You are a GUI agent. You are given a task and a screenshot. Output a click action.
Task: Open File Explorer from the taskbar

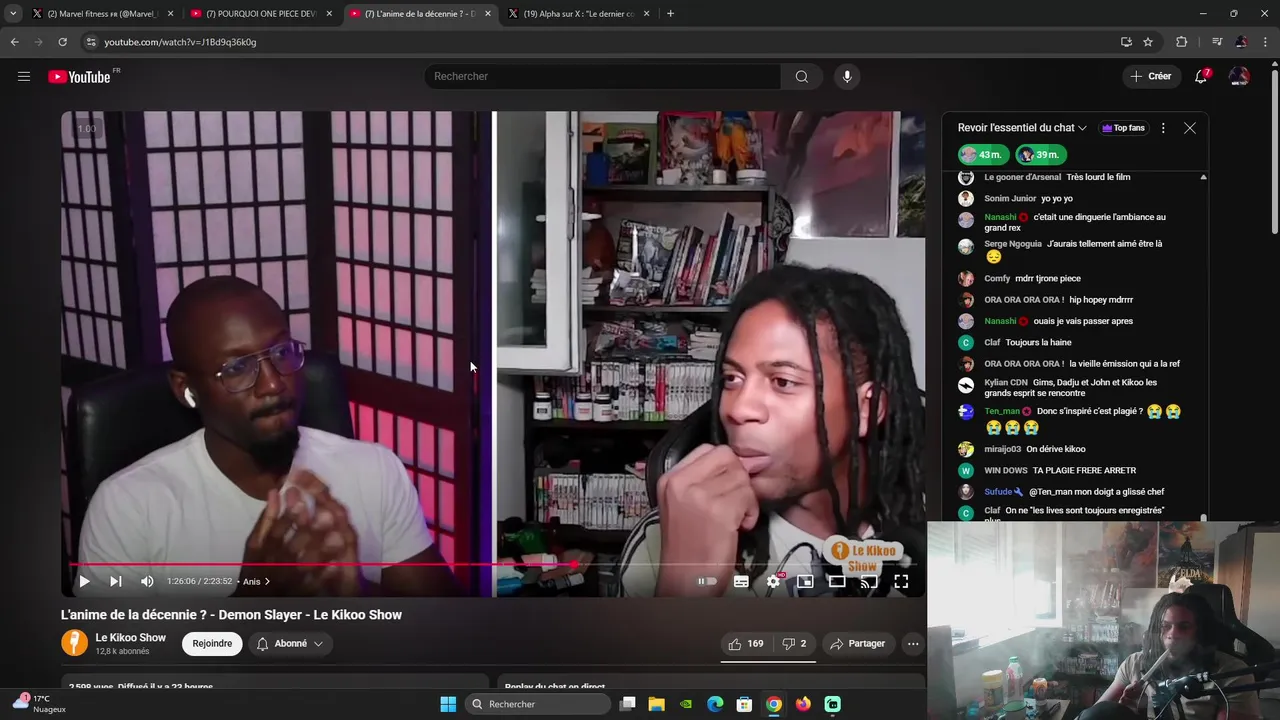tap(657, 704)
